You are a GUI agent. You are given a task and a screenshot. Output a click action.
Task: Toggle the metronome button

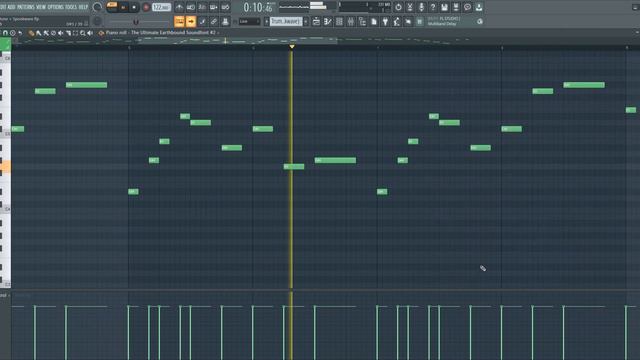point(180,7)
